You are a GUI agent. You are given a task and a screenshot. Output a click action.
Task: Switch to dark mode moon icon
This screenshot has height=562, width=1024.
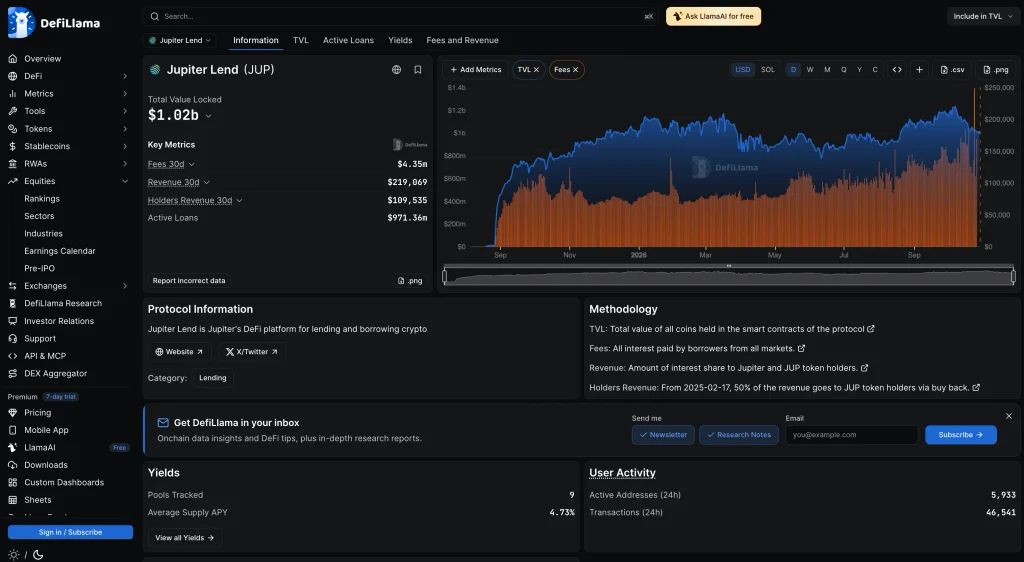coord(38,555)
